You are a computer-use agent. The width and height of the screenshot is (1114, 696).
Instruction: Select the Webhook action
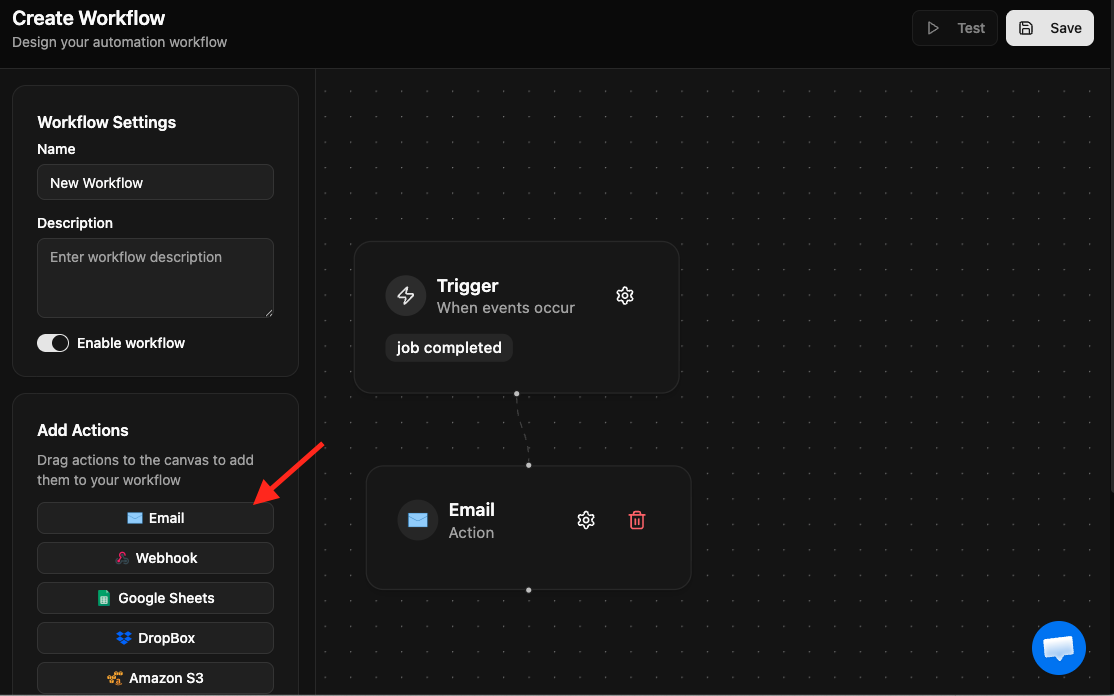click(155, 558)
